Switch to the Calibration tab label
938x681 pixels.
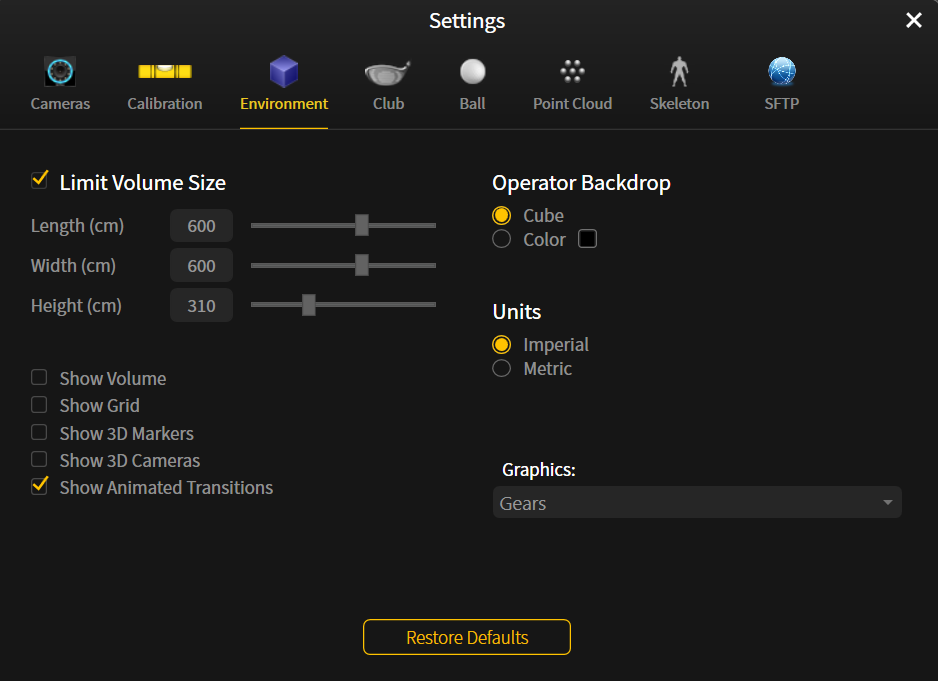(x=165, y=104)
